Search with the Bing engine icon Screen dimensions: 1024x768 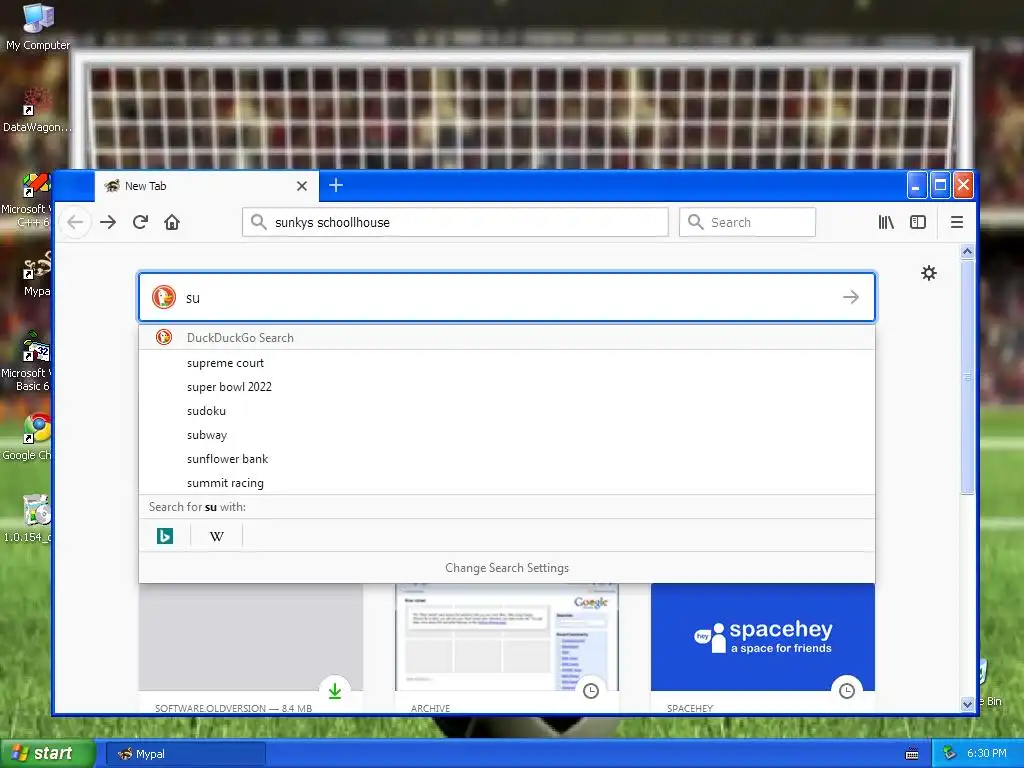pos(165,536)
